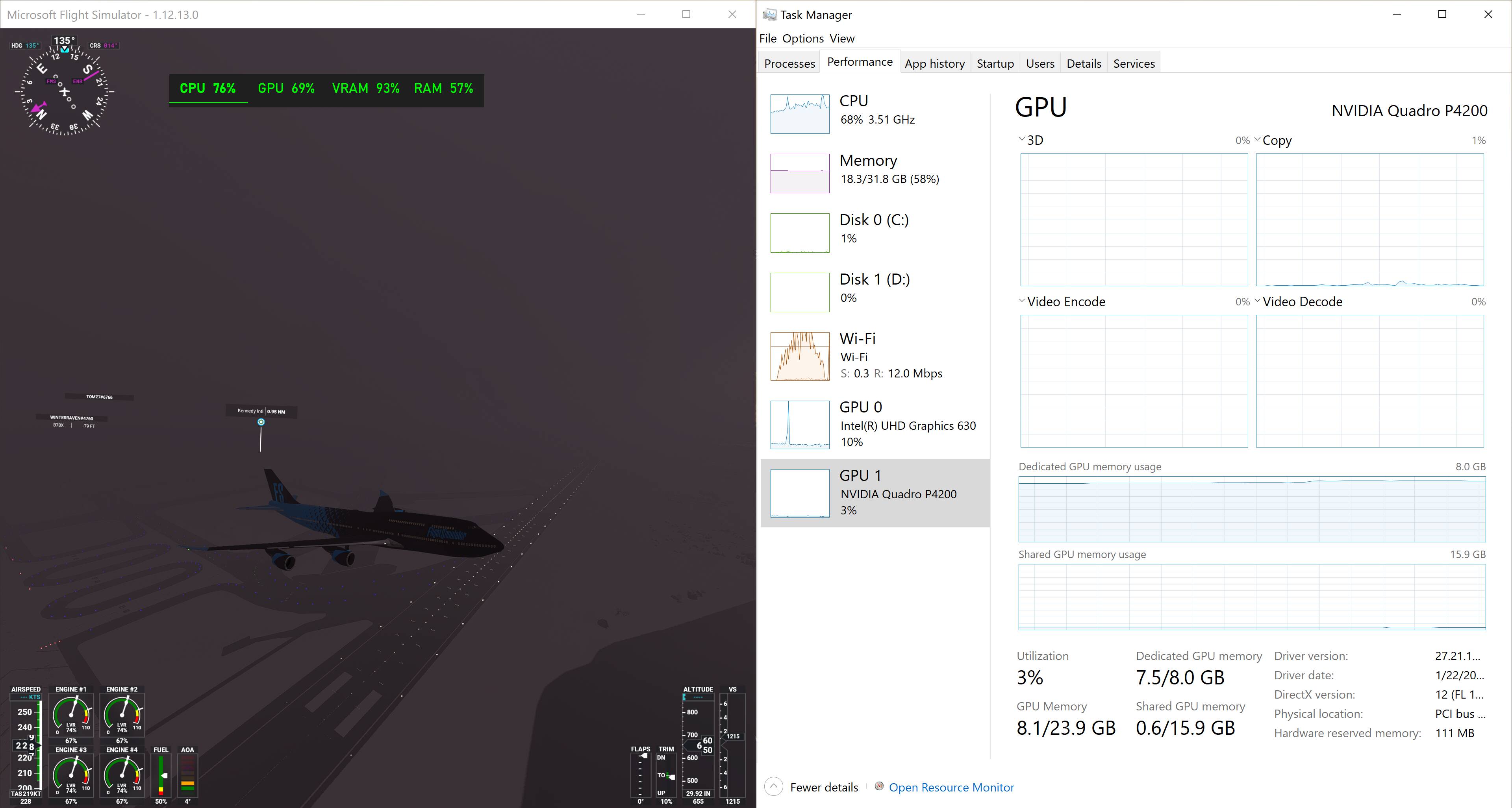
Task: Open the Video Encode graph dropdown
Action: [x=1022, y=300]
